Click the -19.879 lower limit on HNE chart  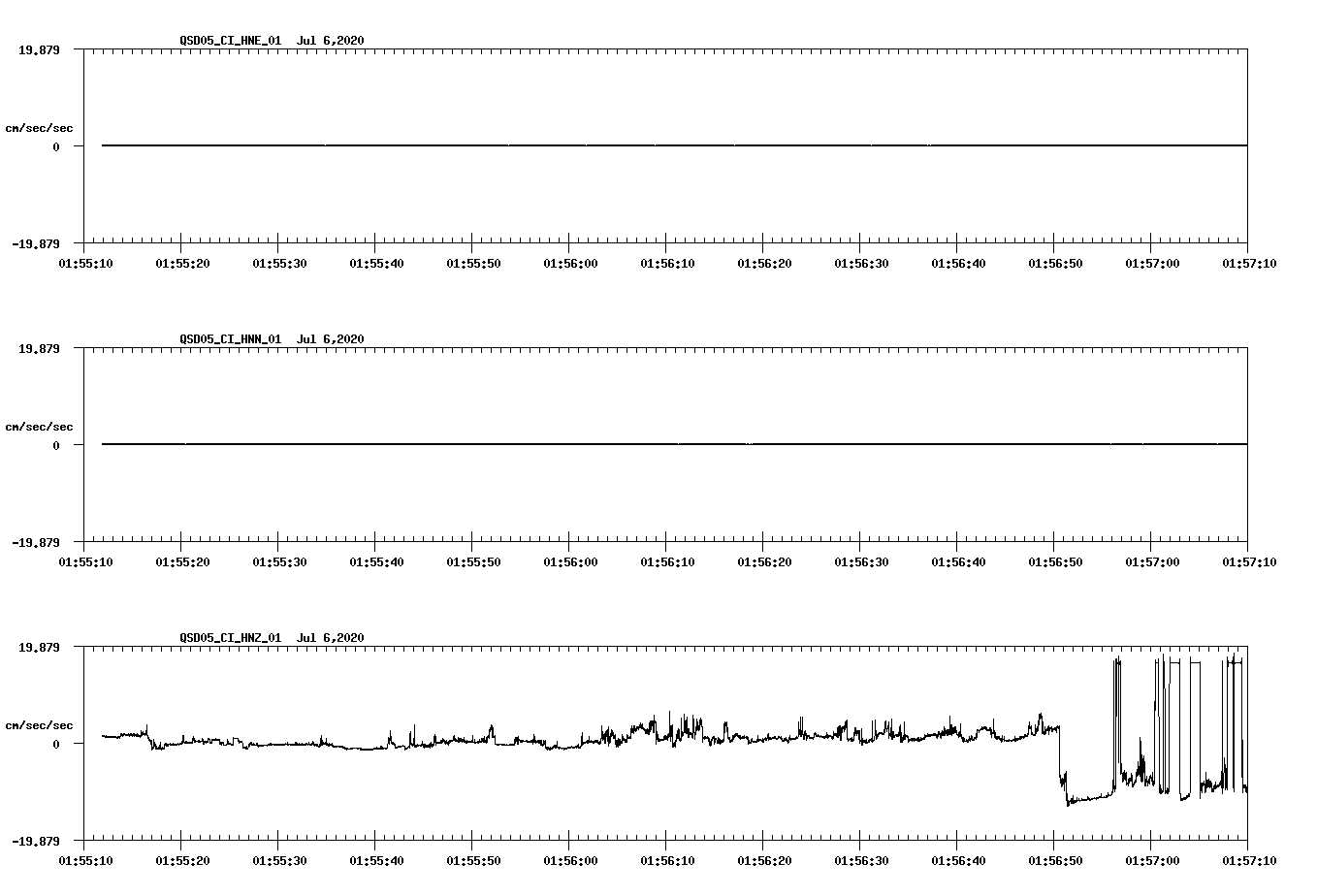tap(36, 243)
